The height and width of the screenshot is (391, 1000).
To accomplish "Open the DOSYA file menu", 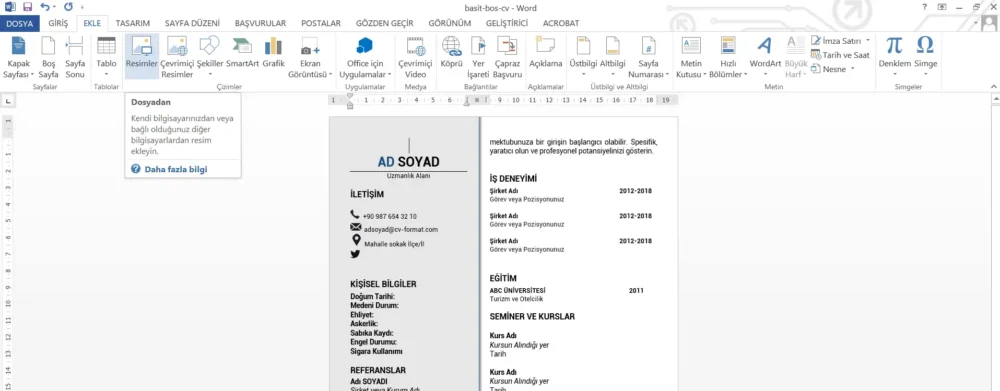I will click(x=20, y=23).
